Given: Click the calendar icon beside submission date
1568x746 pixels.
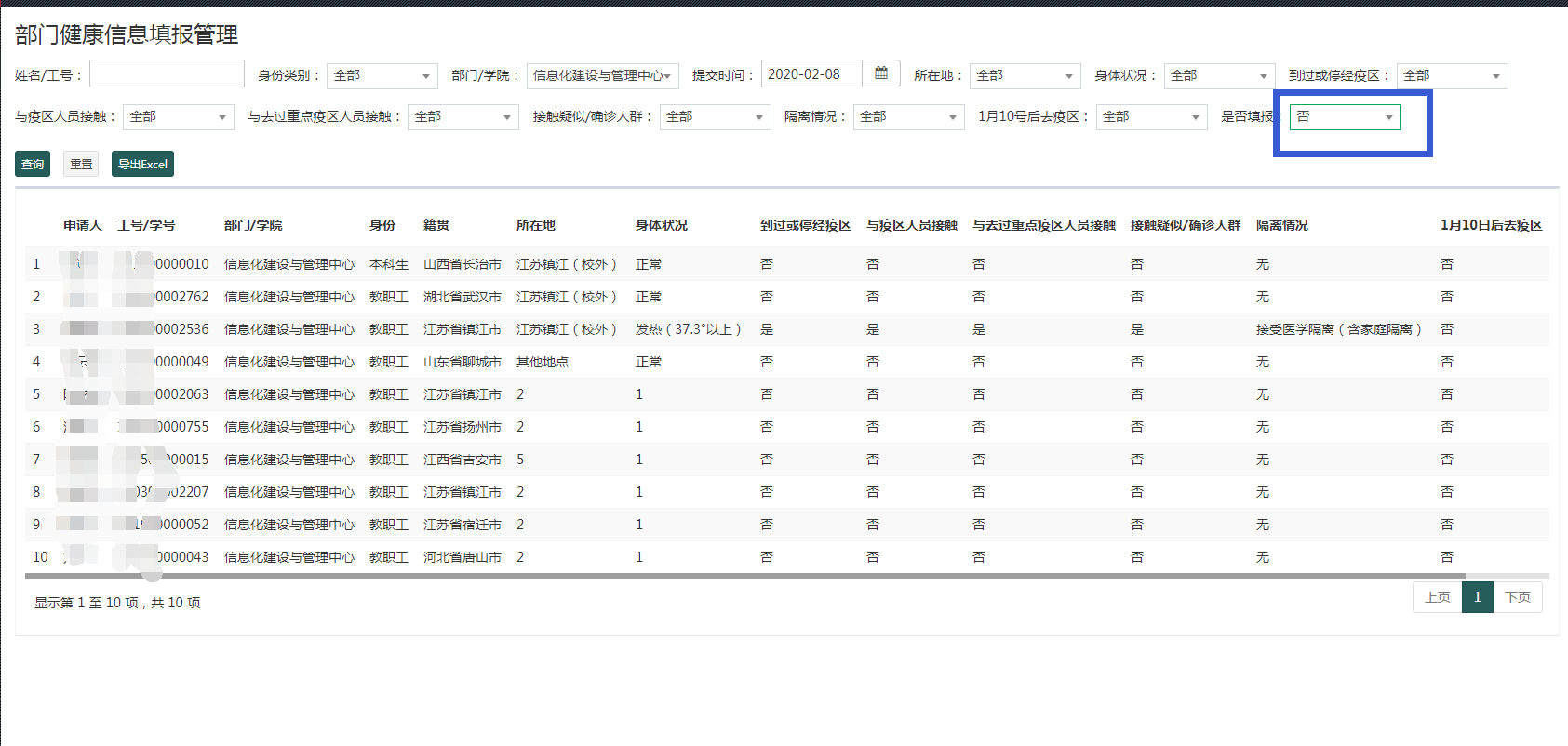Looking at the screenshot, I should click(881, 73).
